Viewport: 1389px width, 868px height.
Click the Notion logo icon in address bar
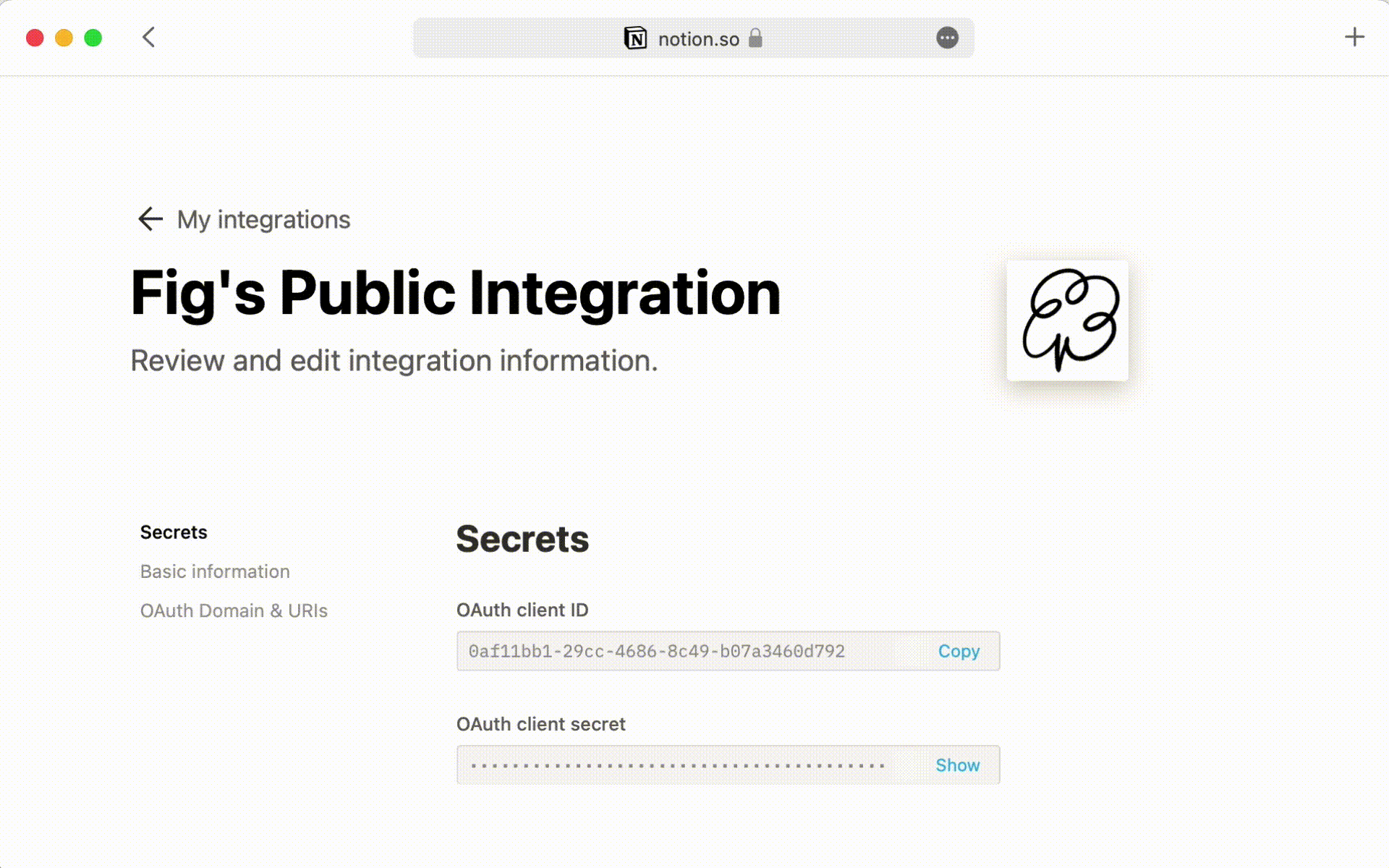634,38
